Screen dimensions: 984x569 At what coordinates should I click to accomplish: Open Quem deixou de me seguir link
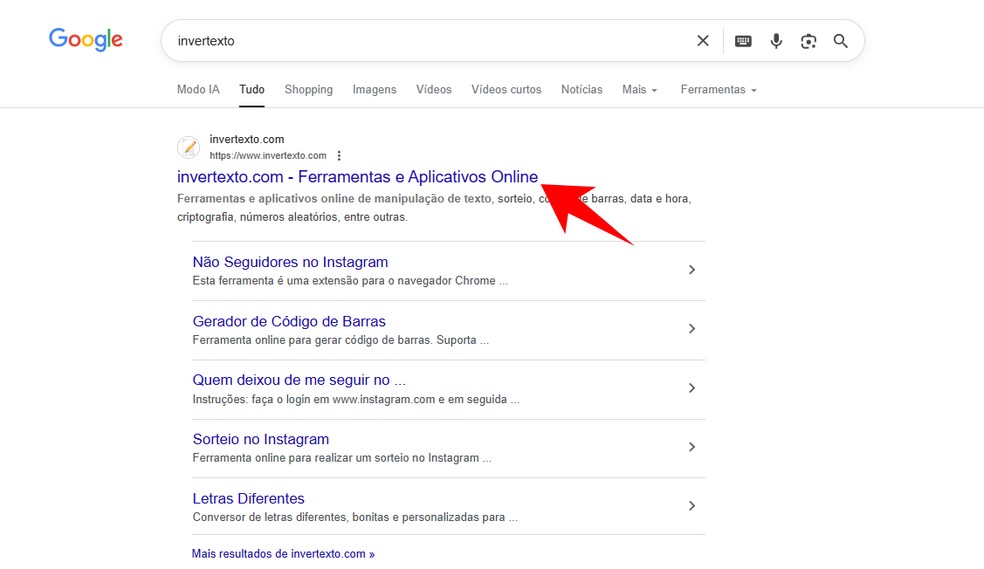299,380
